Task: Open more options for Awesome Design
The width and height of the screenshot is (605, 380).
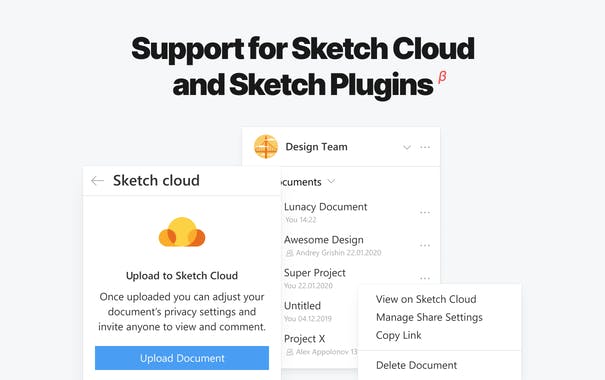Action: [425, 245]
